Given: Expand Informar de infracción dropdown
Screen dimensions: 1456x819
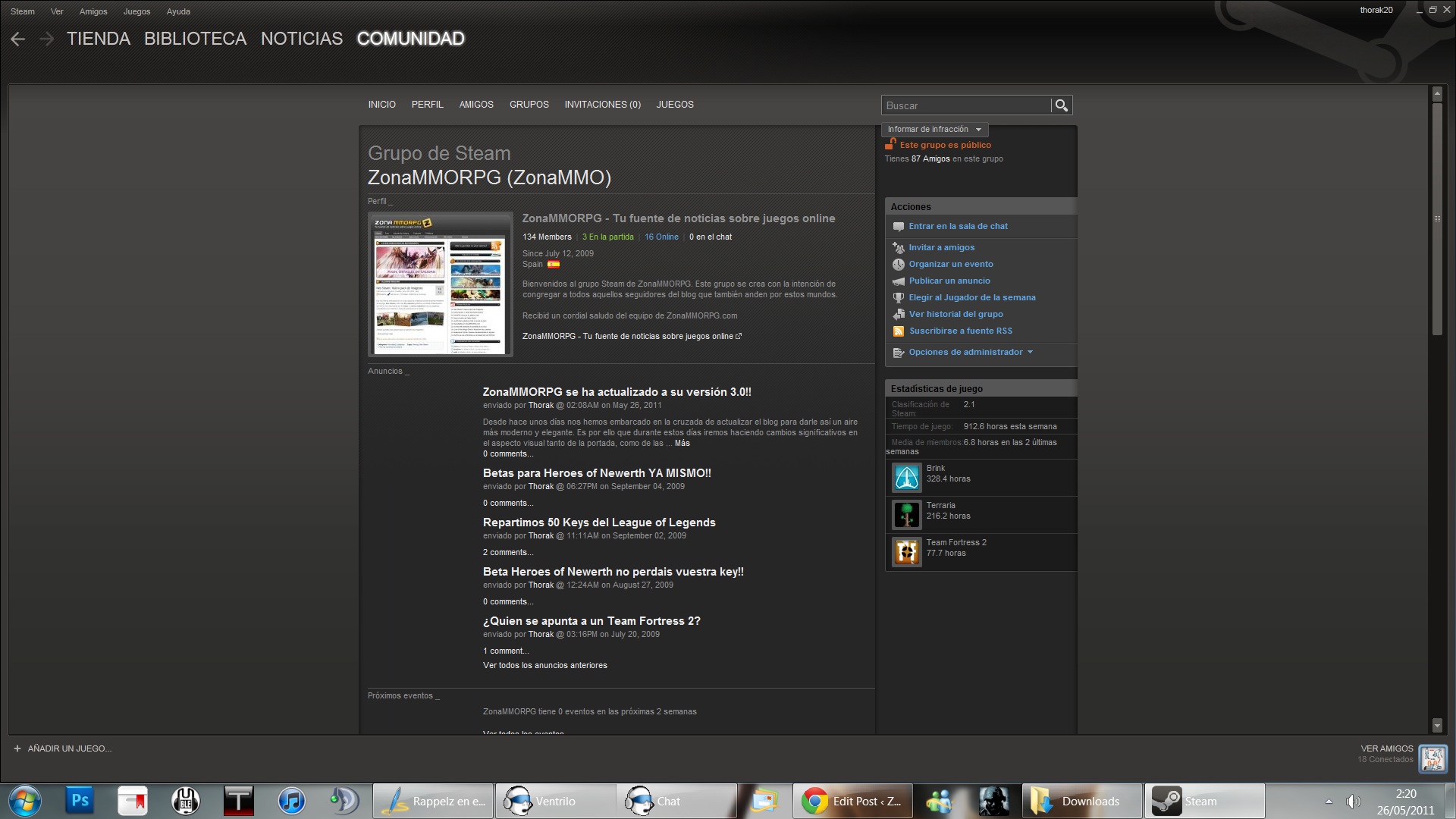Looking at the screenshot, I should [934, 130].
